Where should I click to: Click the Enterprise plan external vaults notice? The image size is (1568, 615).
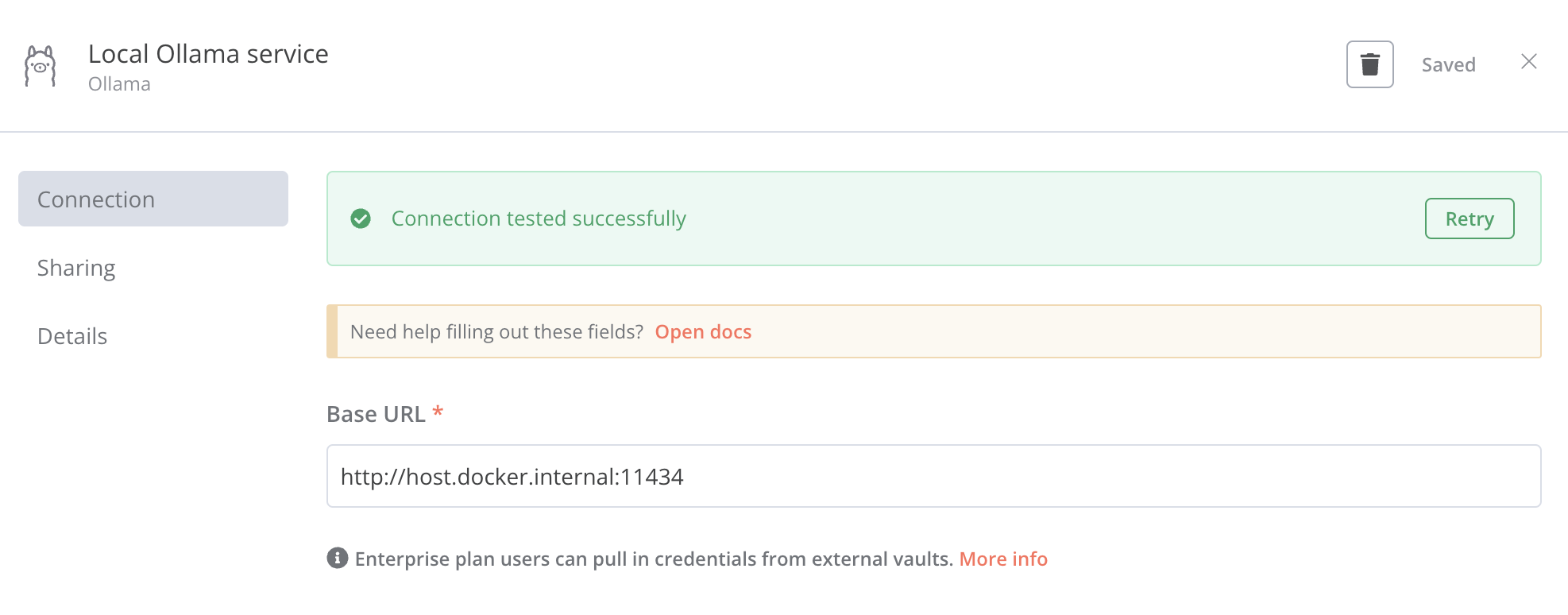(x=654, y=559)
